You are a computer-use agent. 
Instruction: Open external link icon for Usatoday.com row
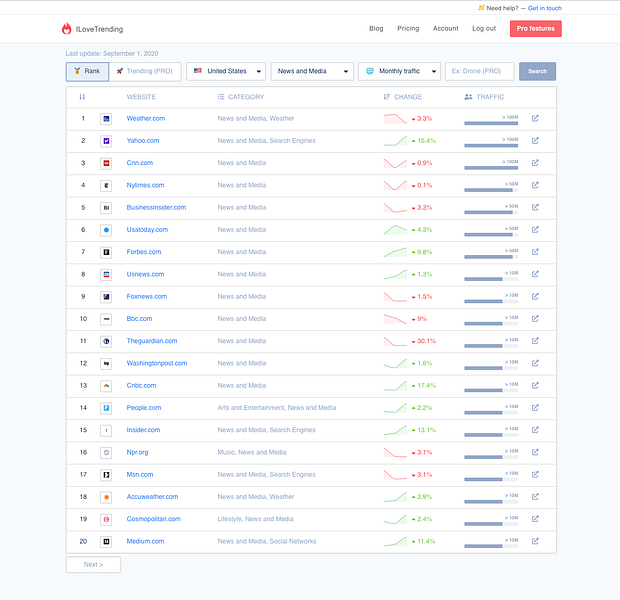(x=535, y=229)
